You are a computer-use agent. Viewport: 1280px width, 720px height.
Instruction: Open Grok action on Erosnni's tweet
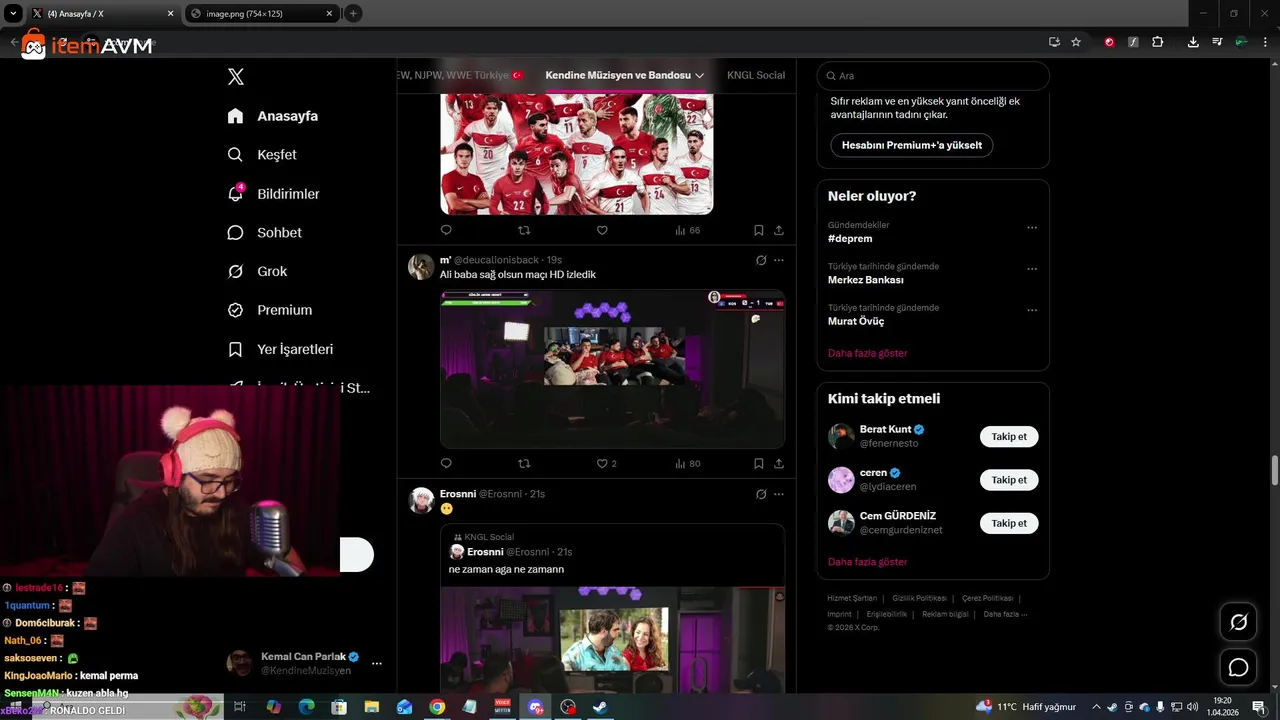pos(761,494)
